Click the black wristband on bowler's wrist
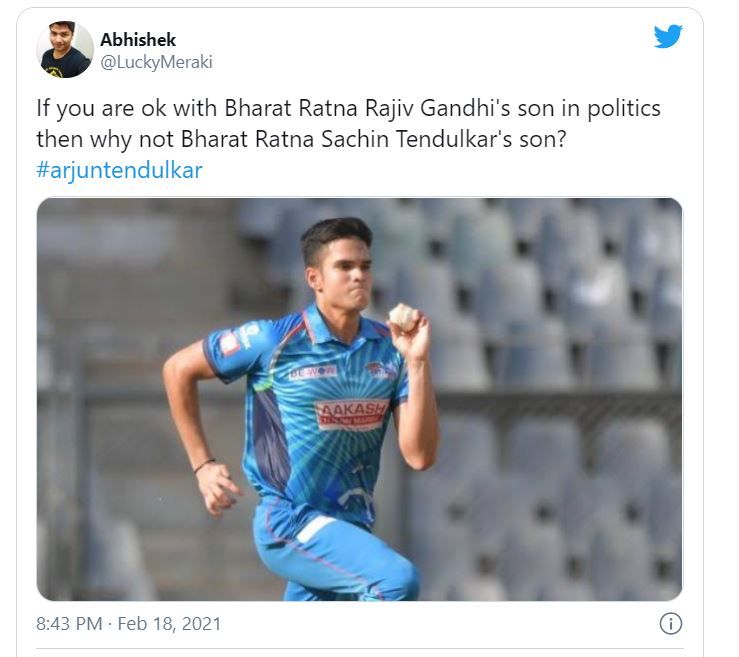The image size is (739, 657). 204,465
